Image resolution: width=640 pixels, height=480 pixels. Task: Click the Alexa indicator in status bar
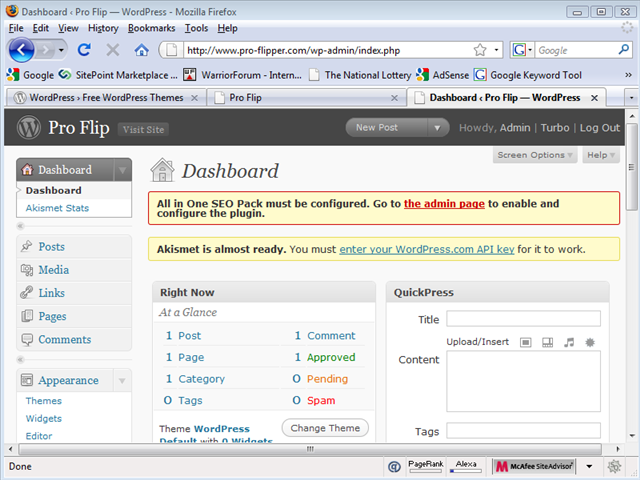466,466
